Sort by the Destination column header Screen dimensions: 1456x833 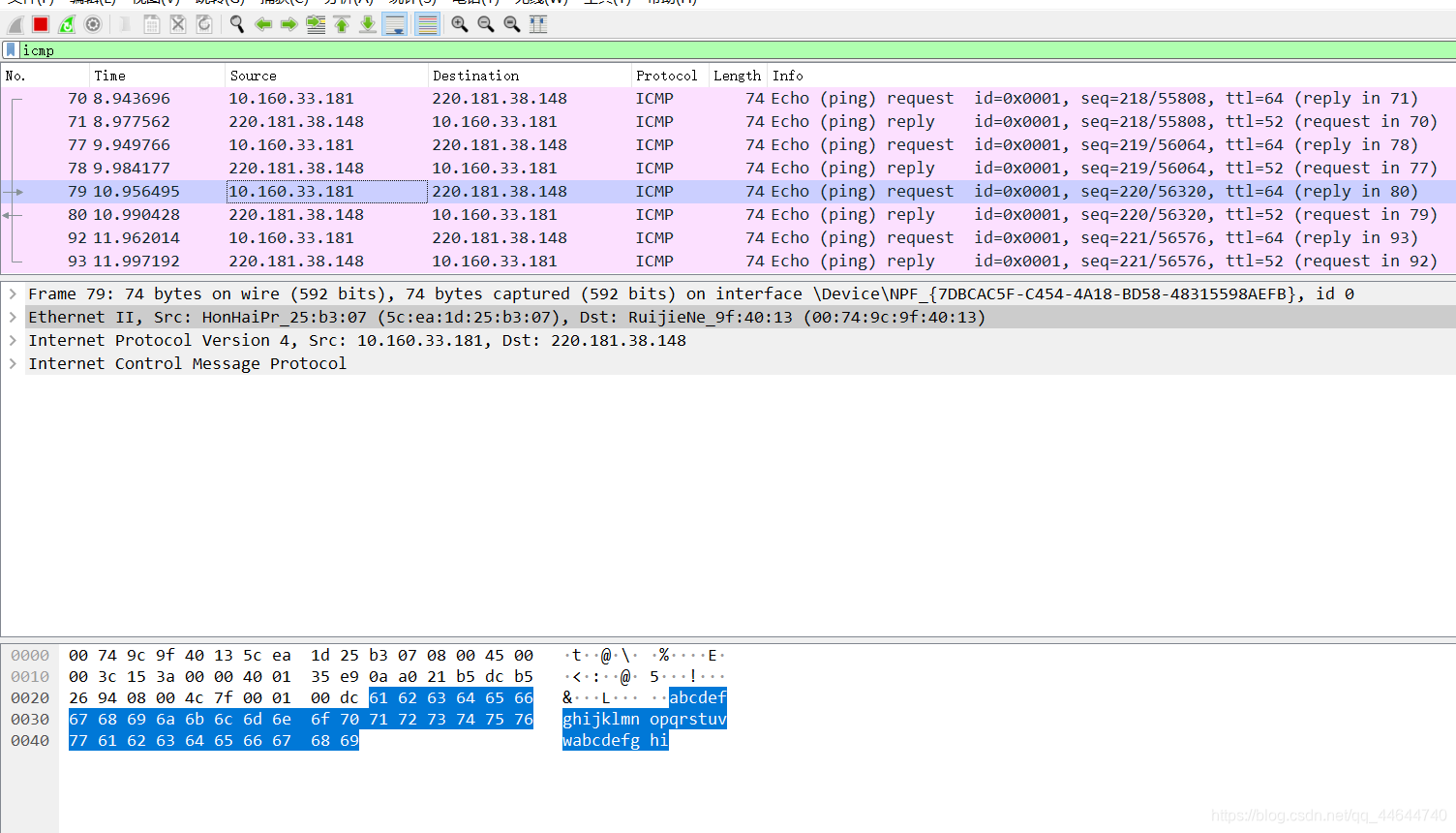[x=530, y=76]
